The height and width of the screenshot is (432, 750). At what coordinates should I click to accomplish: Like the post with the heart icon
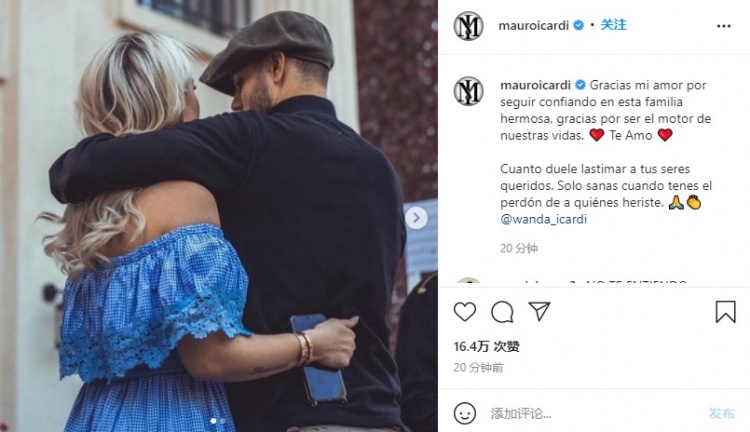pyautogui.click(x=464, y=312)
